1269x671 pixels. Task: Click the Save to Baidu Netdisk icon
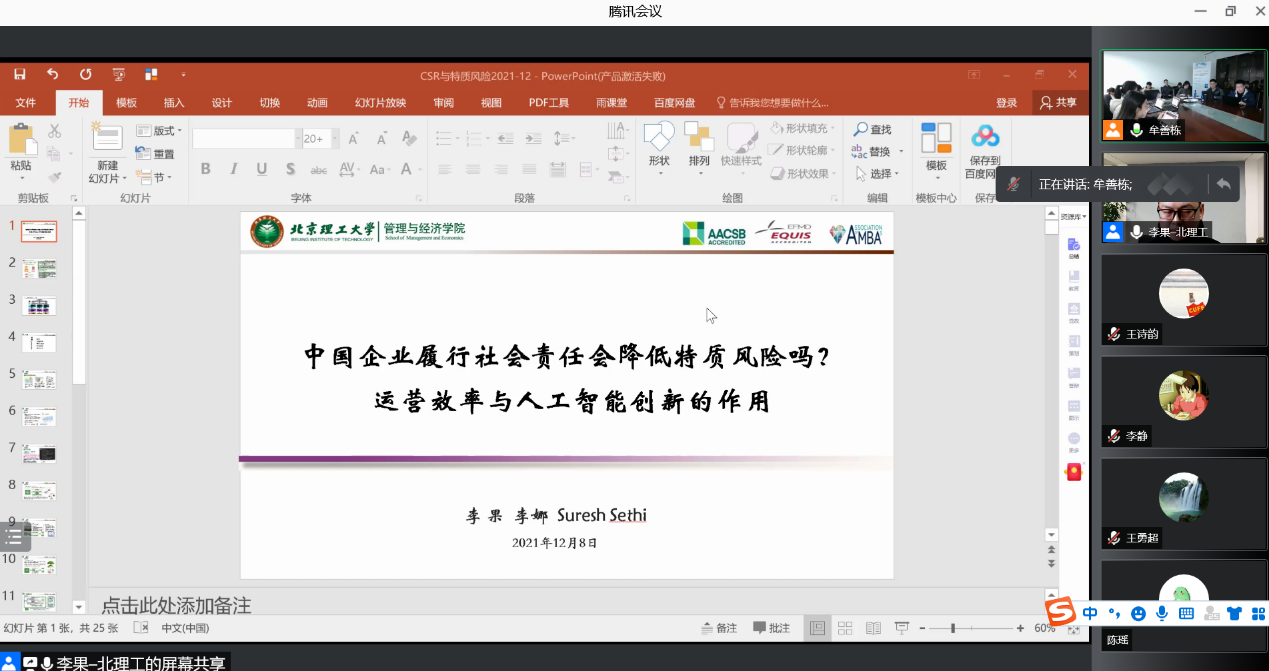point(985,137)
